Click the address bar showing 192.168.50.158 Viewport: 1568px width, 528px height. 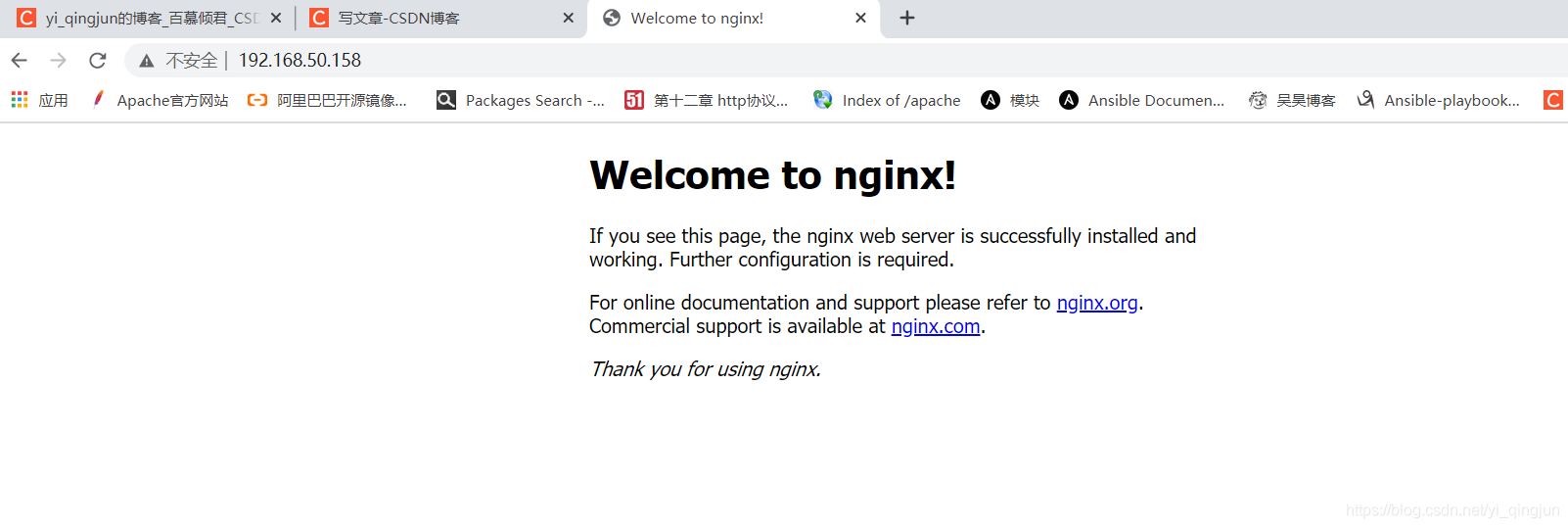[300, 61]
